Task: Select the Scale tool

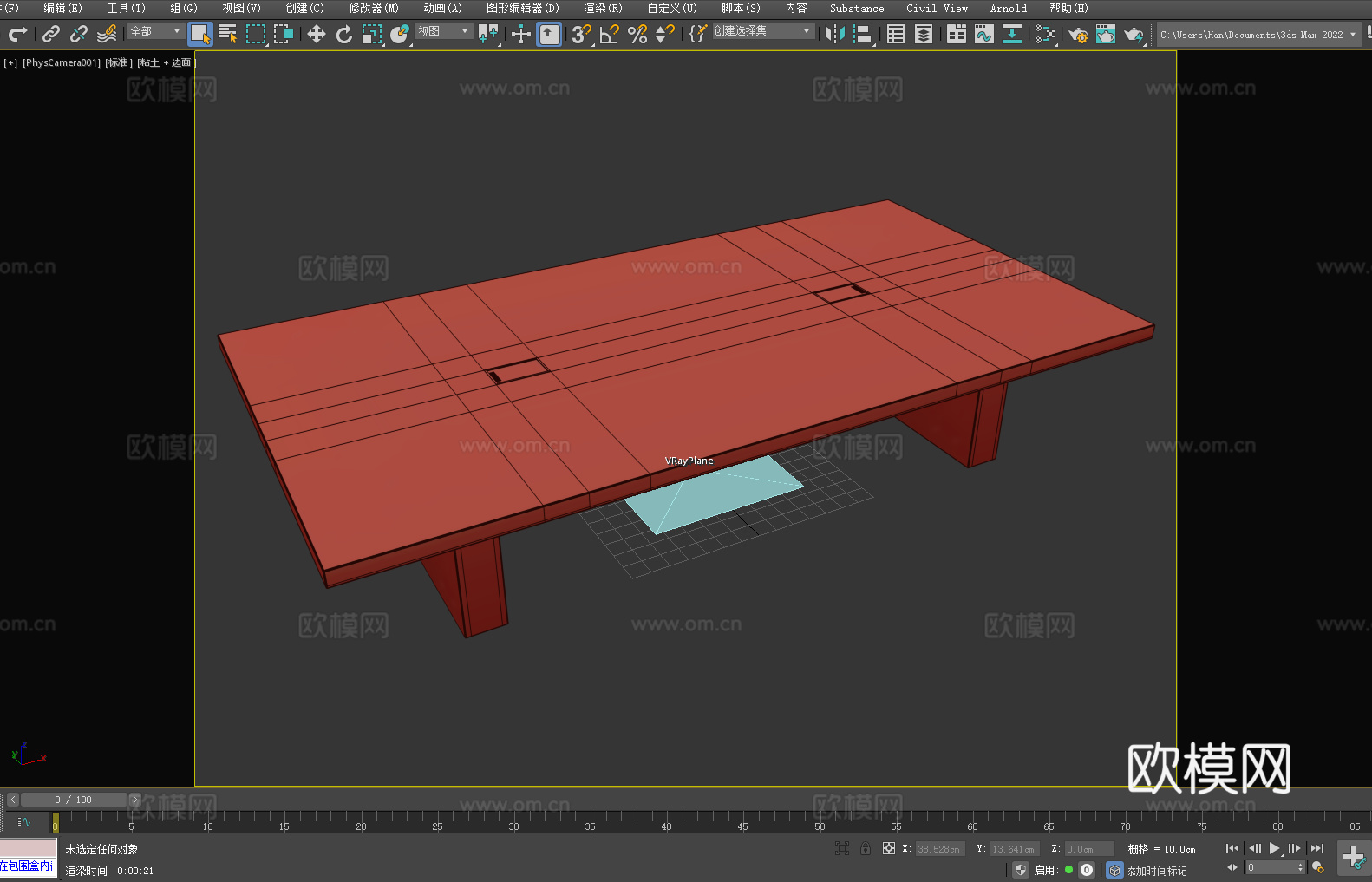Action: tap(372, 34)
